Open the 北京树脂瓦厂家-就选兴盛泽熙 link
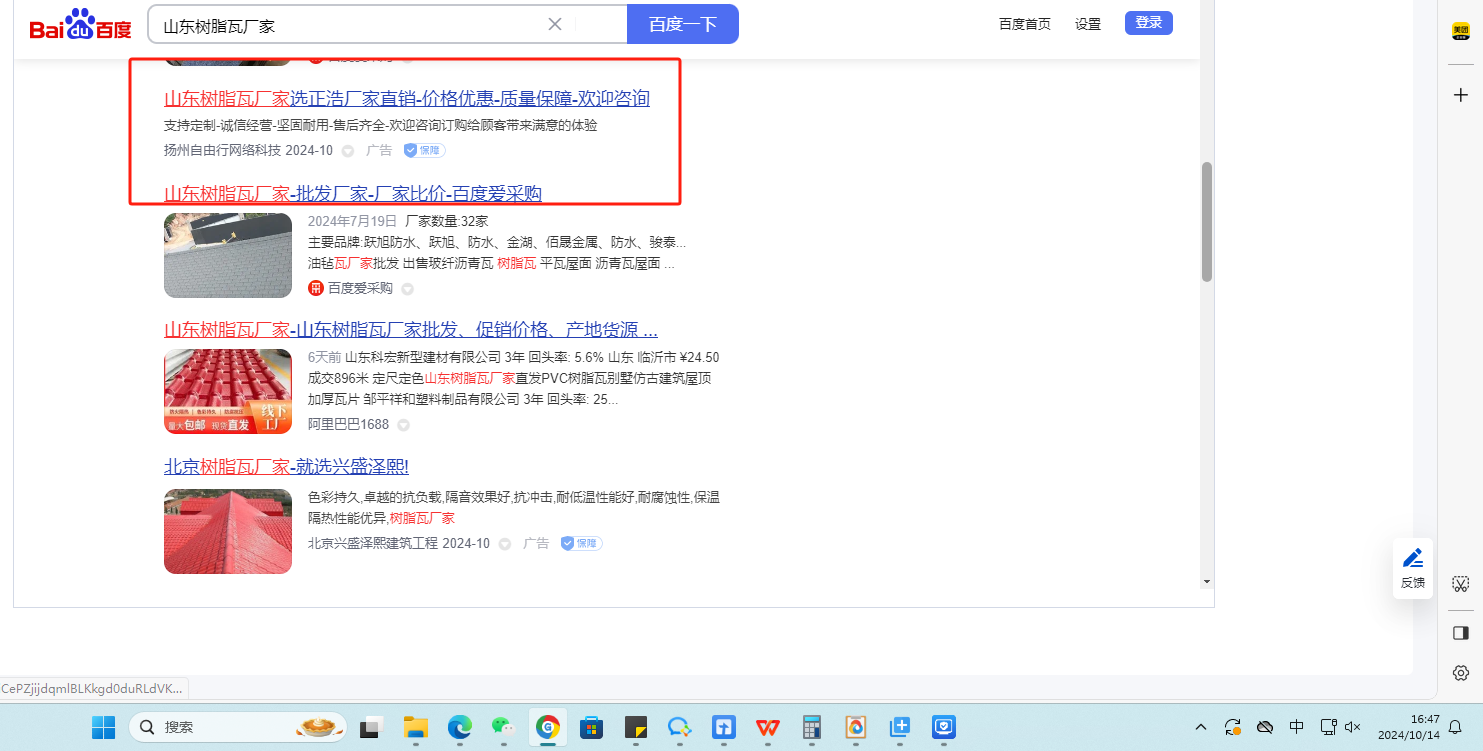 click(x=286, y=467)
